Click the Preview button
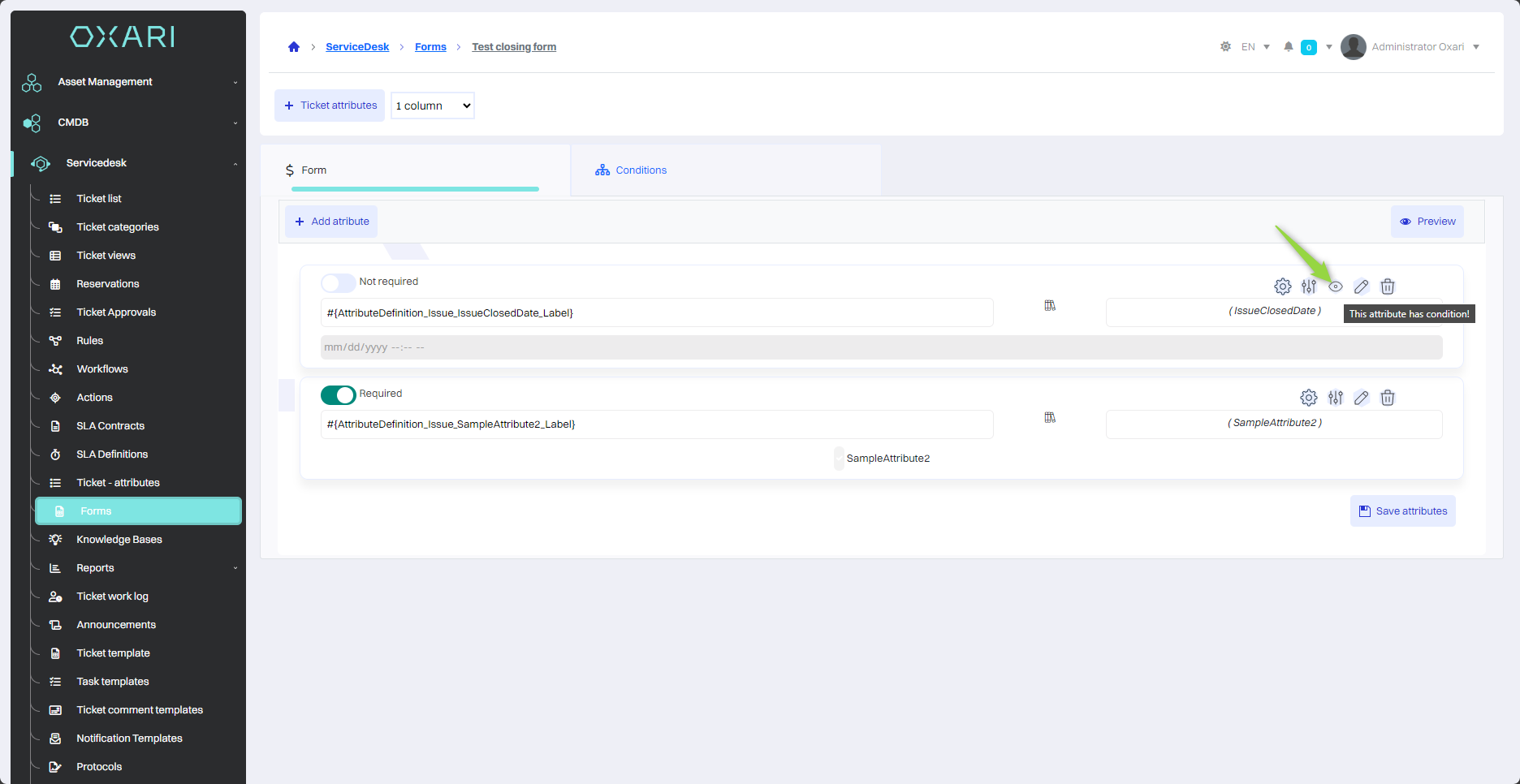The width and height of the screenshot is (1520, 784). [x=1427, y=222]
